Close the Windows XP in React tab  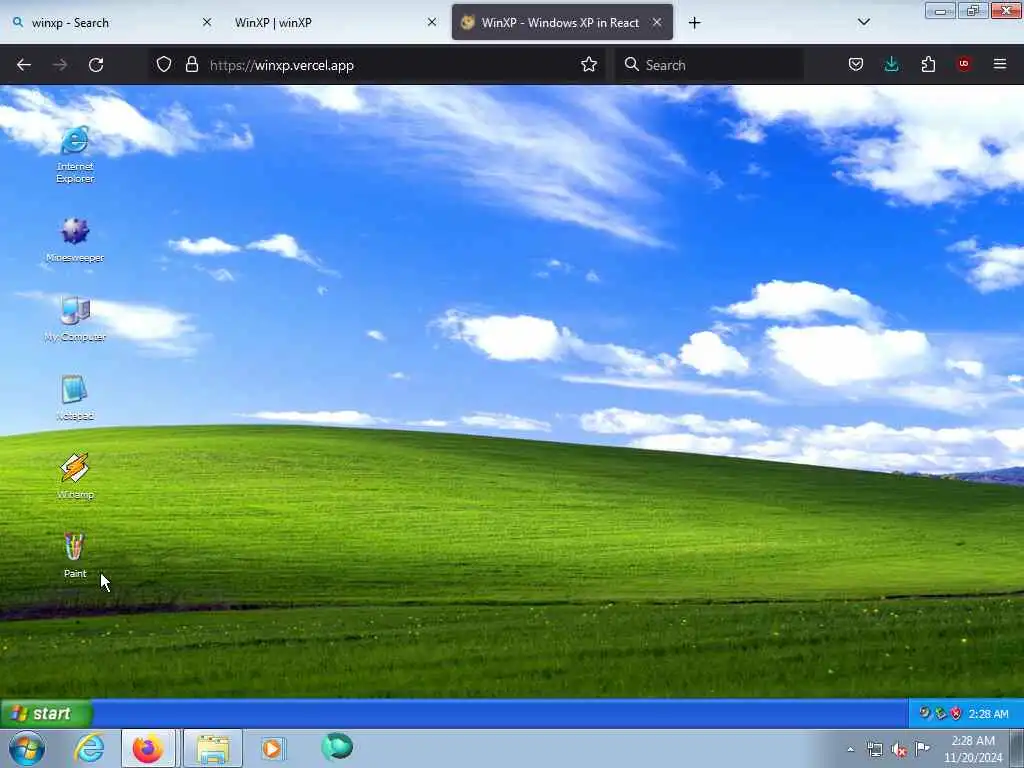[657, 22]
